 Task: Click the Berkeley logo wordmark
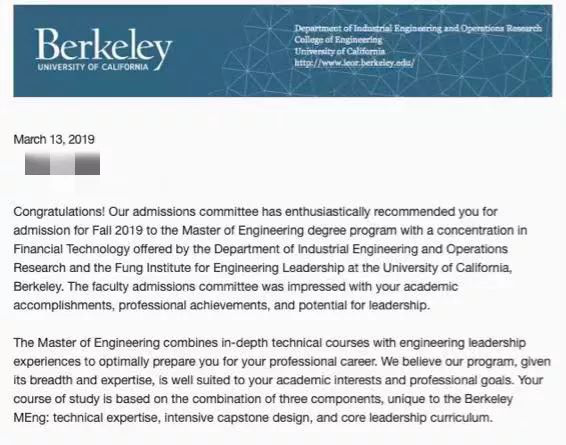tap(104, 46)
